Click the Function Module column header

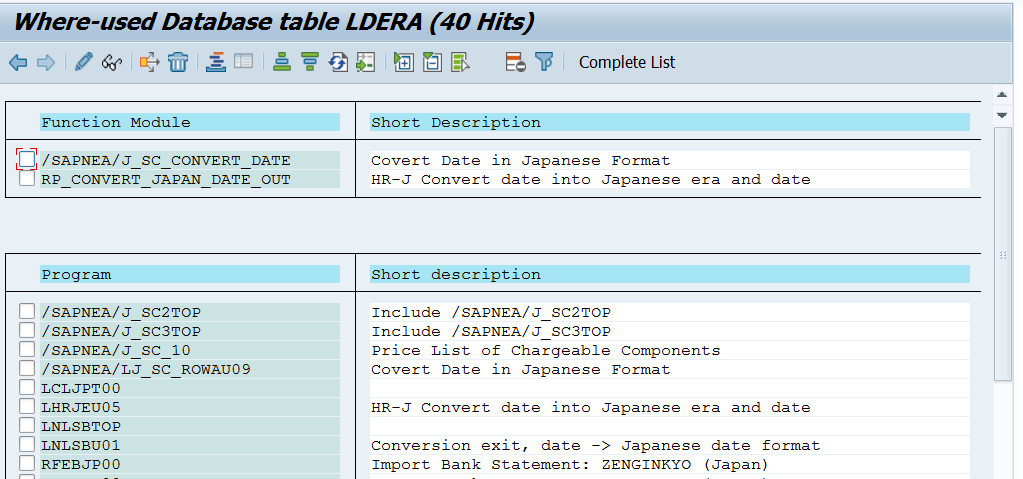pyautogui.click(x=190, y=122)
